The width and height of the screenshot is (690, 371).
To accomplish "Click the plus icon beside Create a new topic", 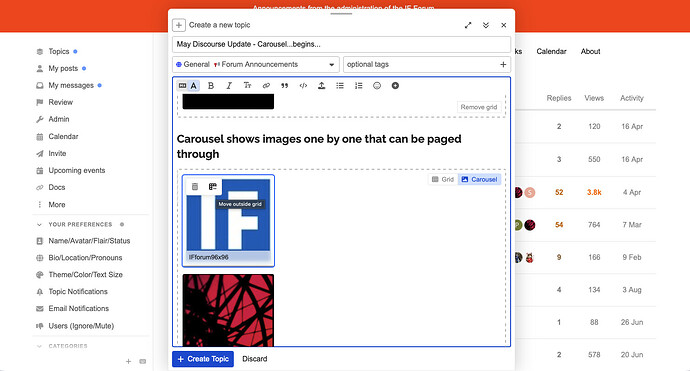I will point(179,25).
